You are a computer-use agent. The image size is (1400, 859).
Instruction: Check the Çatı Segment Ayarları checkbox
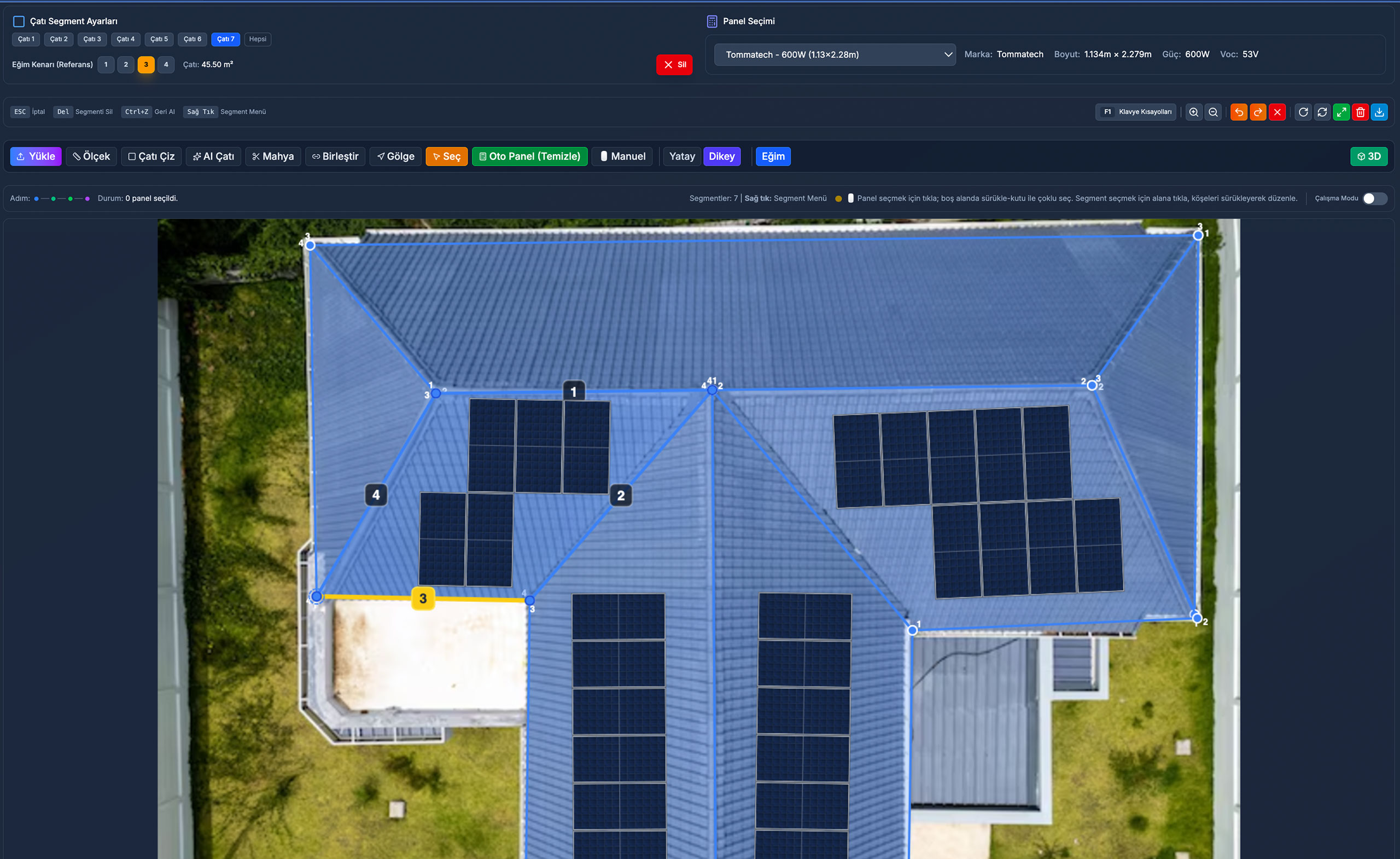coord(19,21)
